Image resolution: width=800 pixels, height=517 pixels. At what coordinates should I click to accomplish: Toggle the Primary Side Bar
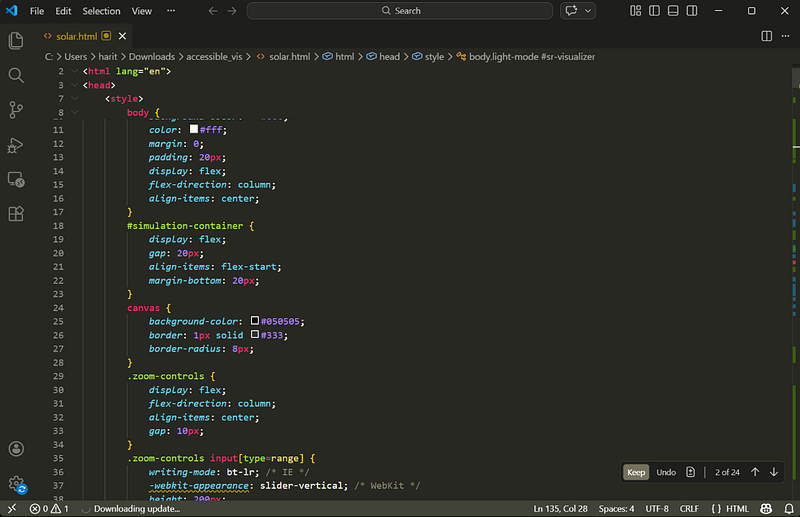point(654,11)
